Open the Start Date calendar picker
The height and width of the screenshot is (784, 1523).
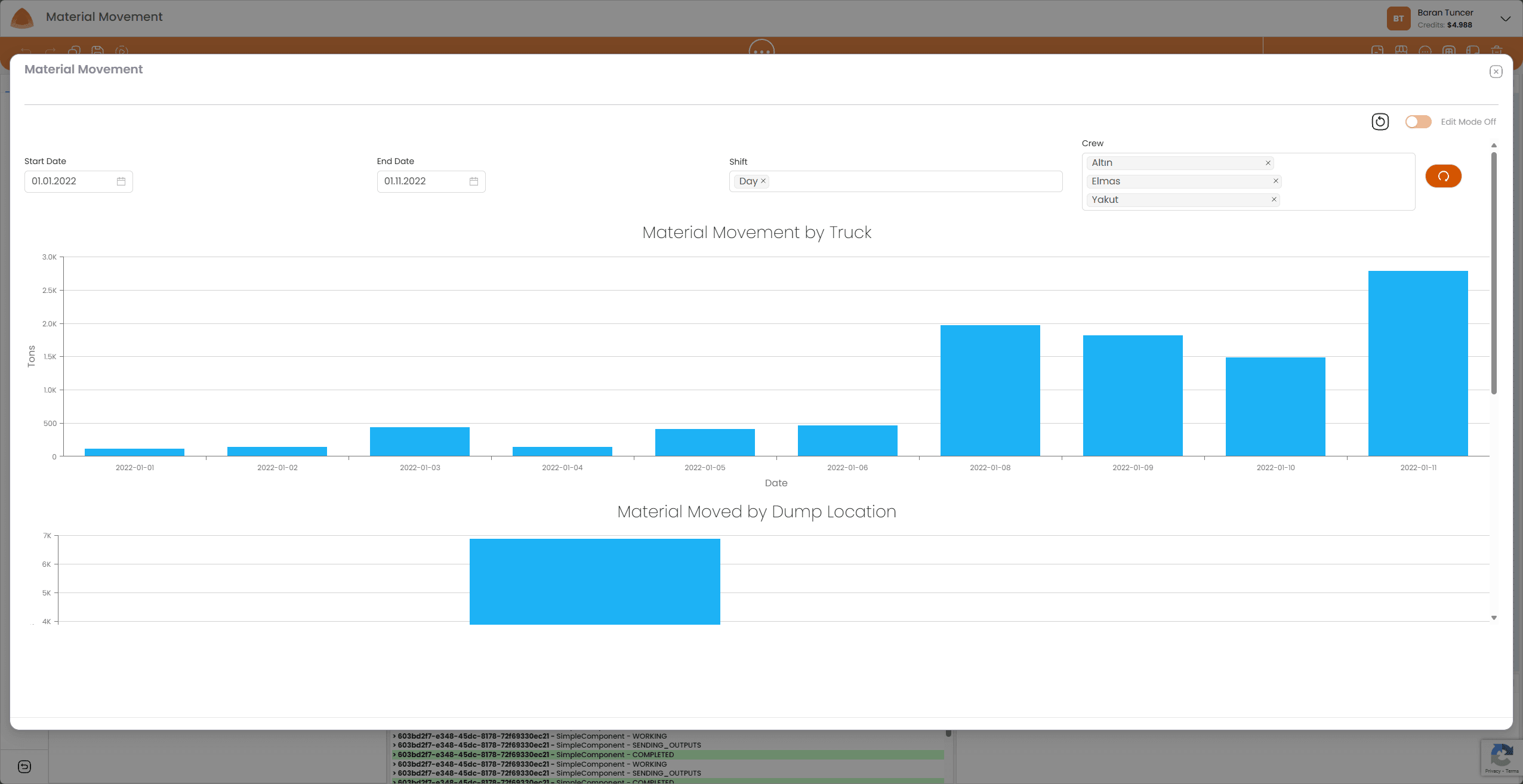pos(121,181)
